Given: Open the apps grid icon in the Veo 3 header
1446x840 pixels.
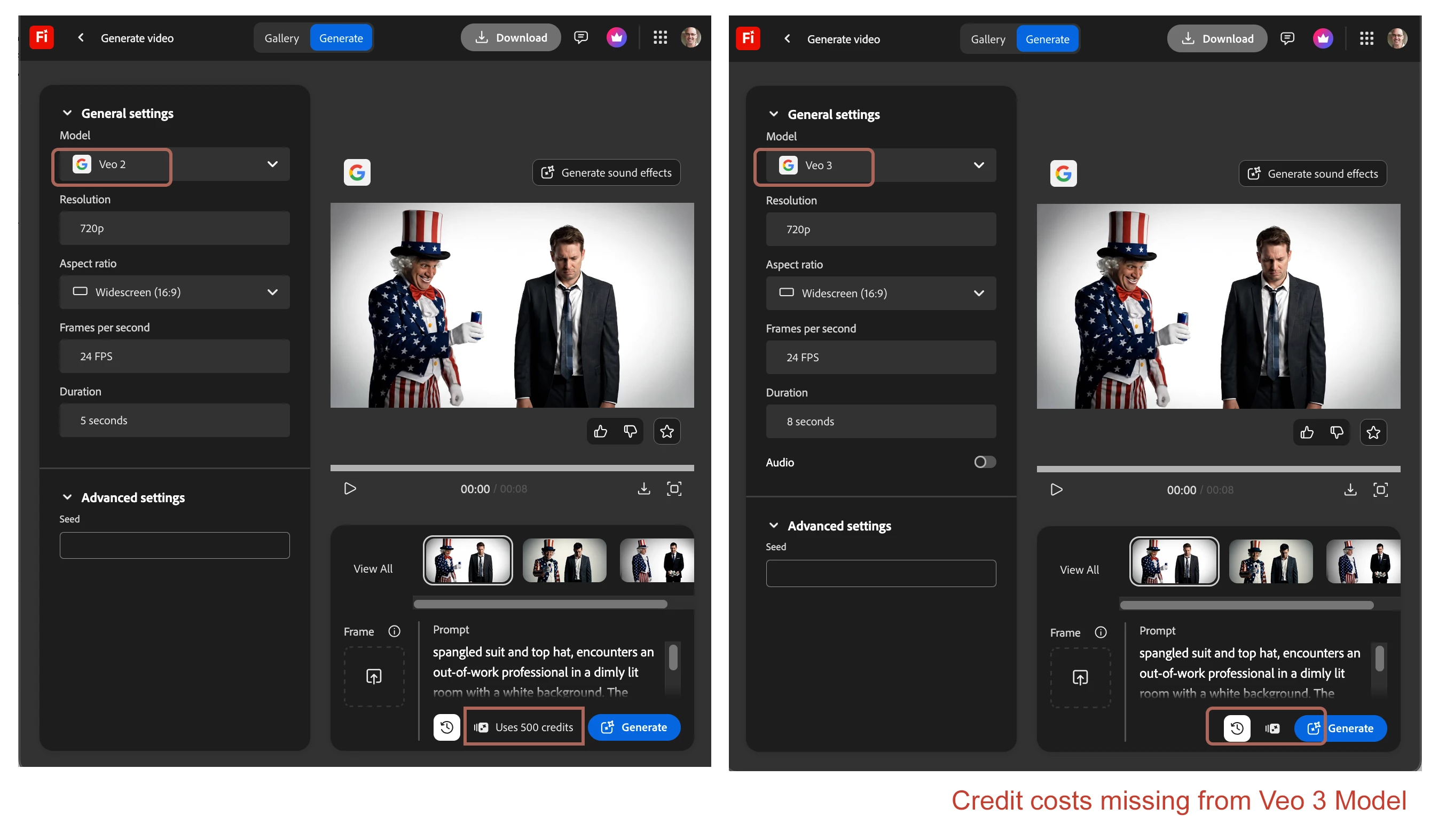Looking at the screenshot, I should point(1366,39).
